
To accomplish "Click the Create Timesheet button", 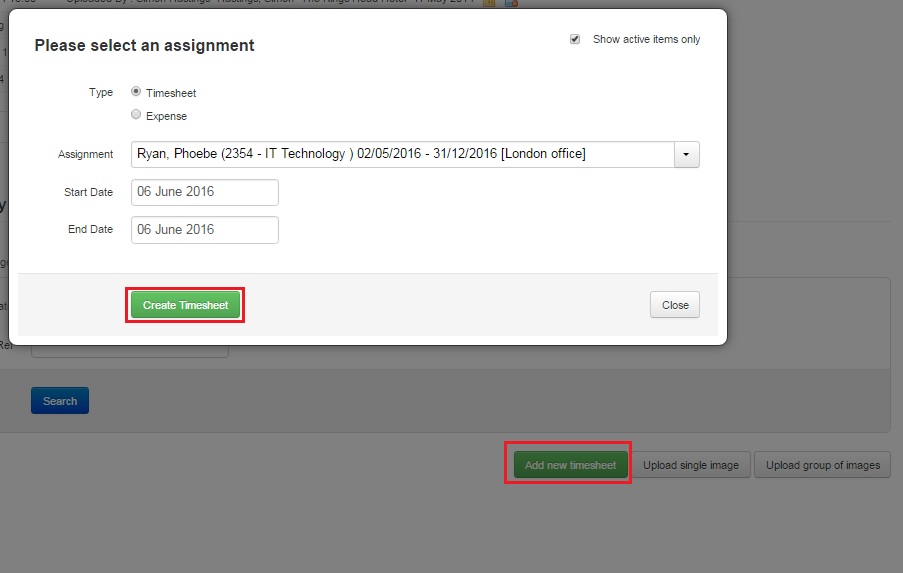I will tap(185, 305).
